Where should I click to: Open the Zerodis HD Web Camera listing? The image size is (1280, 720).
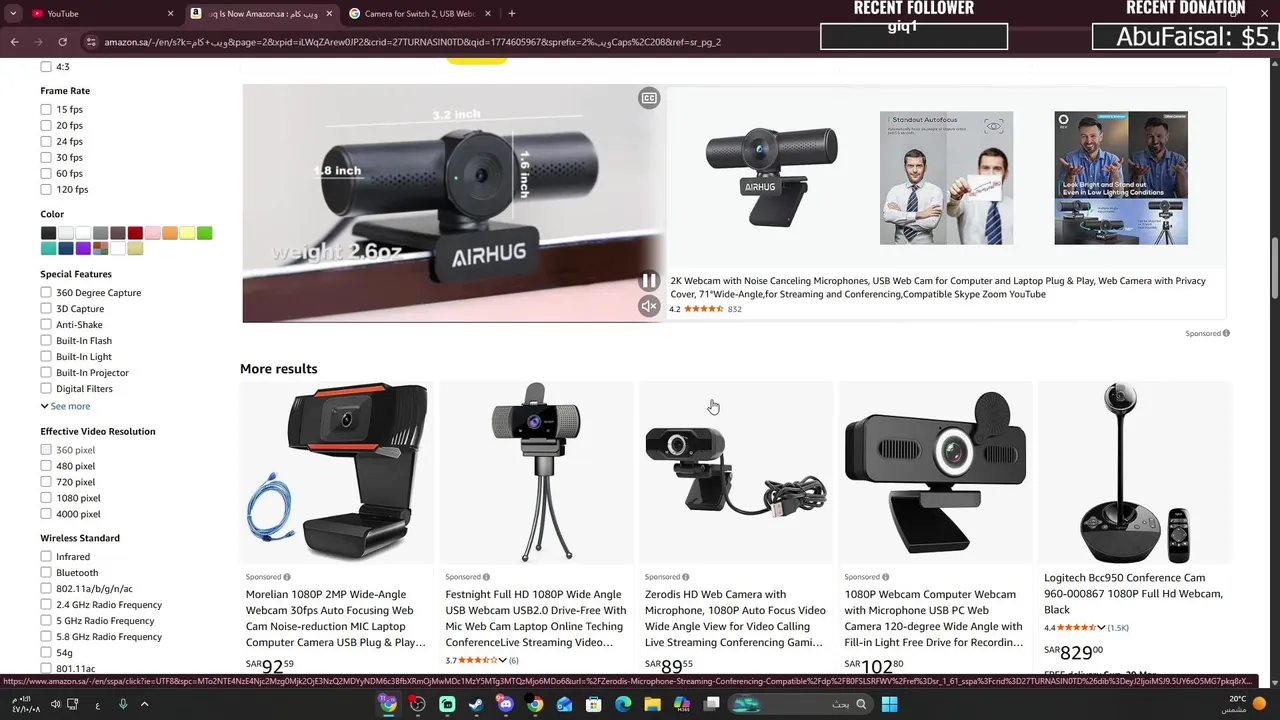tap(735, 618)
